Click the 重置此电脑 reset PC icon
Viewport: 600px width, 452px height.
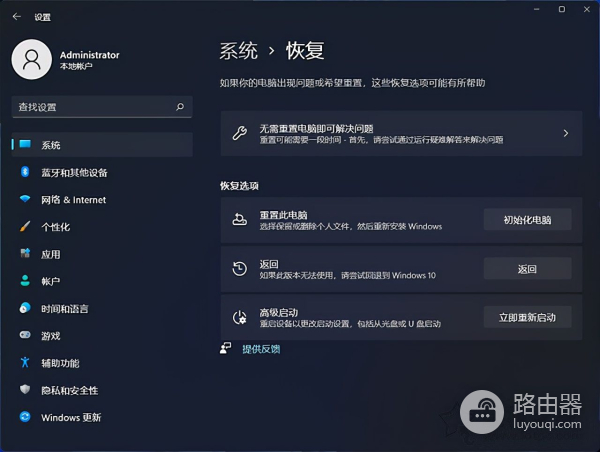[x=240, y=220]
